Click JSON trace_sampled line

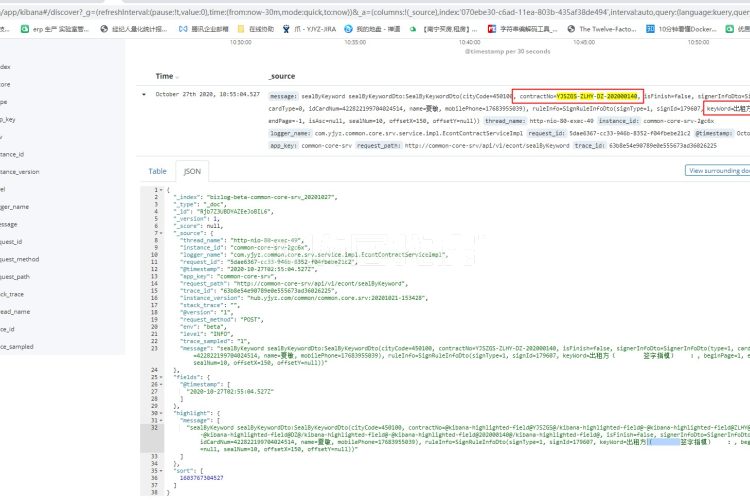[215, 341]
